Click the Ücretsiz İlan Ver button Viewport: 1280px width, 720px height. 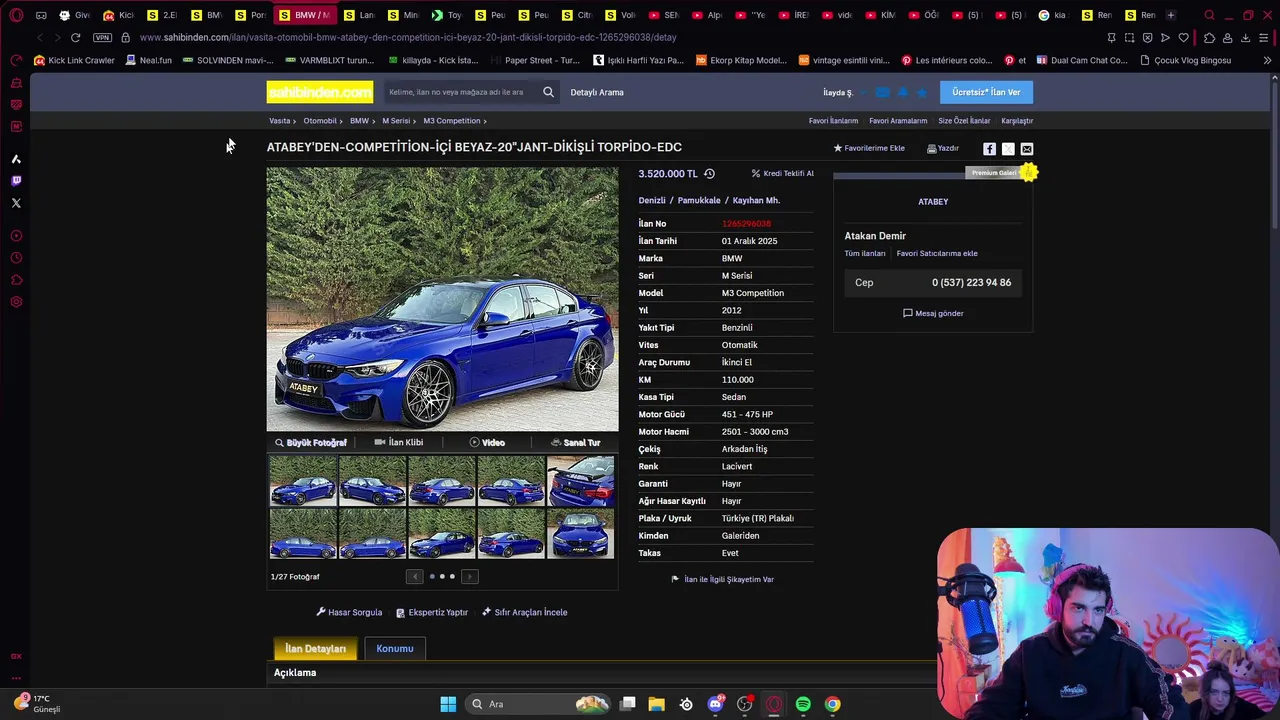(x=986, y=92)
